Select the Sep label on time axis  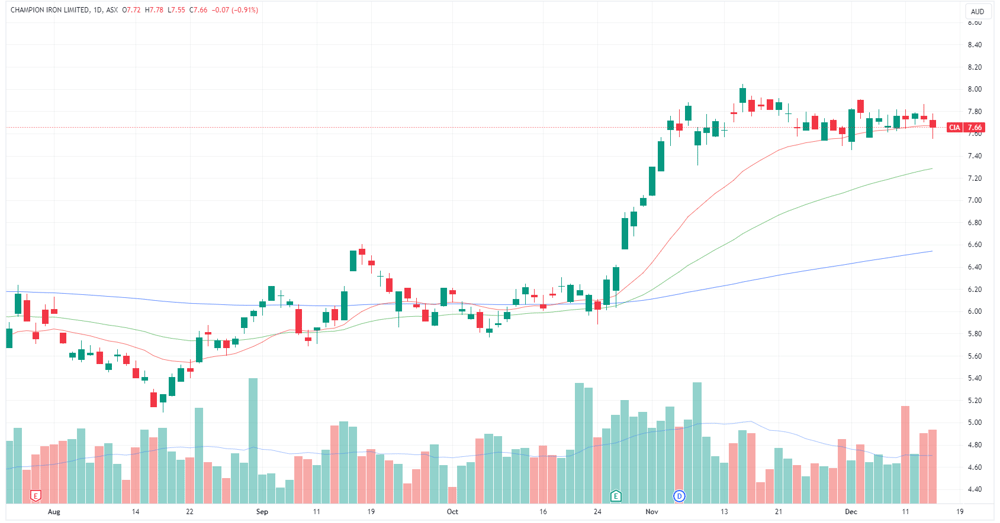(262, 512)
